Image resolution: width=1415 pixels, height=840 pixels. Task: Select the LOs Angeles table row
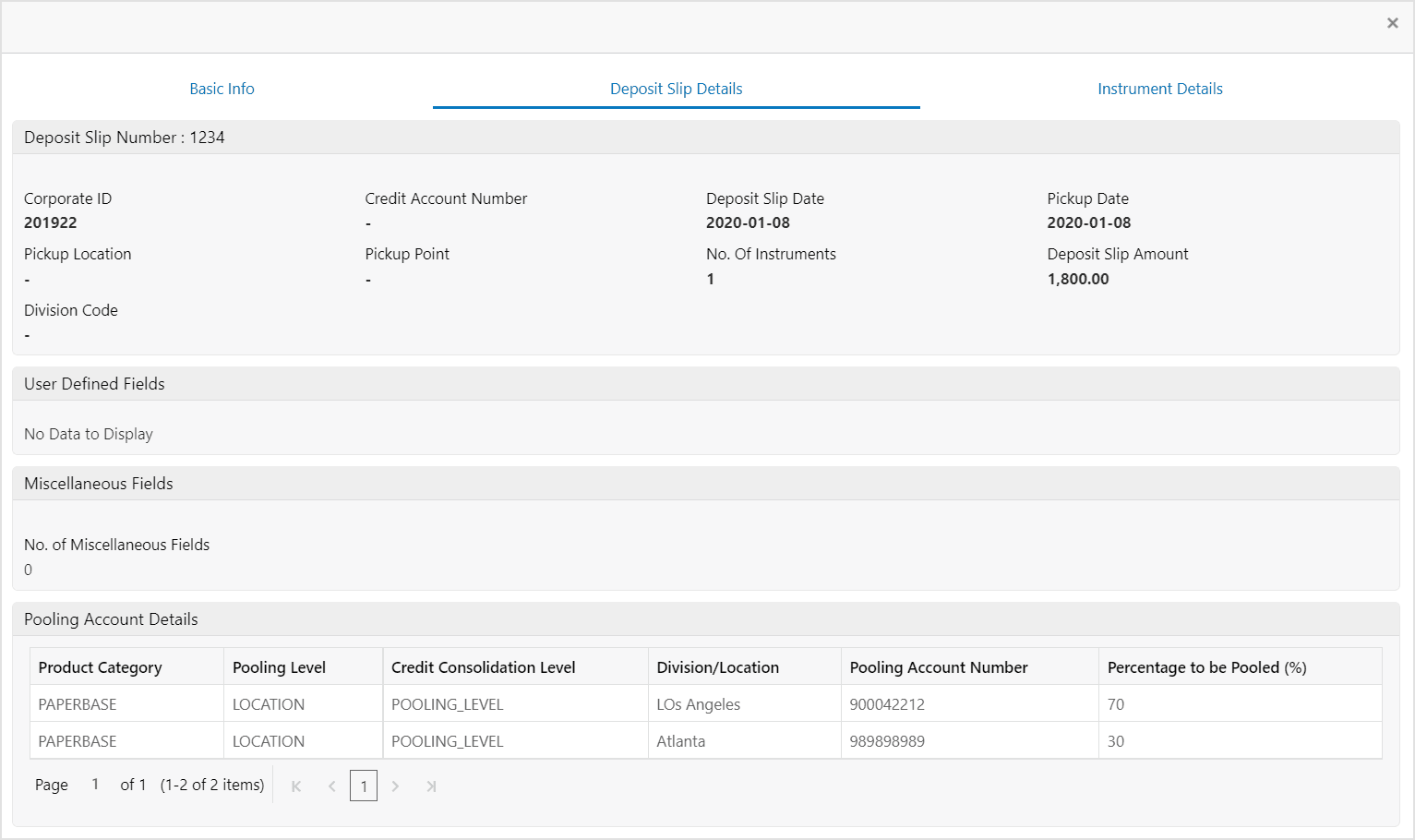[706, 703]
